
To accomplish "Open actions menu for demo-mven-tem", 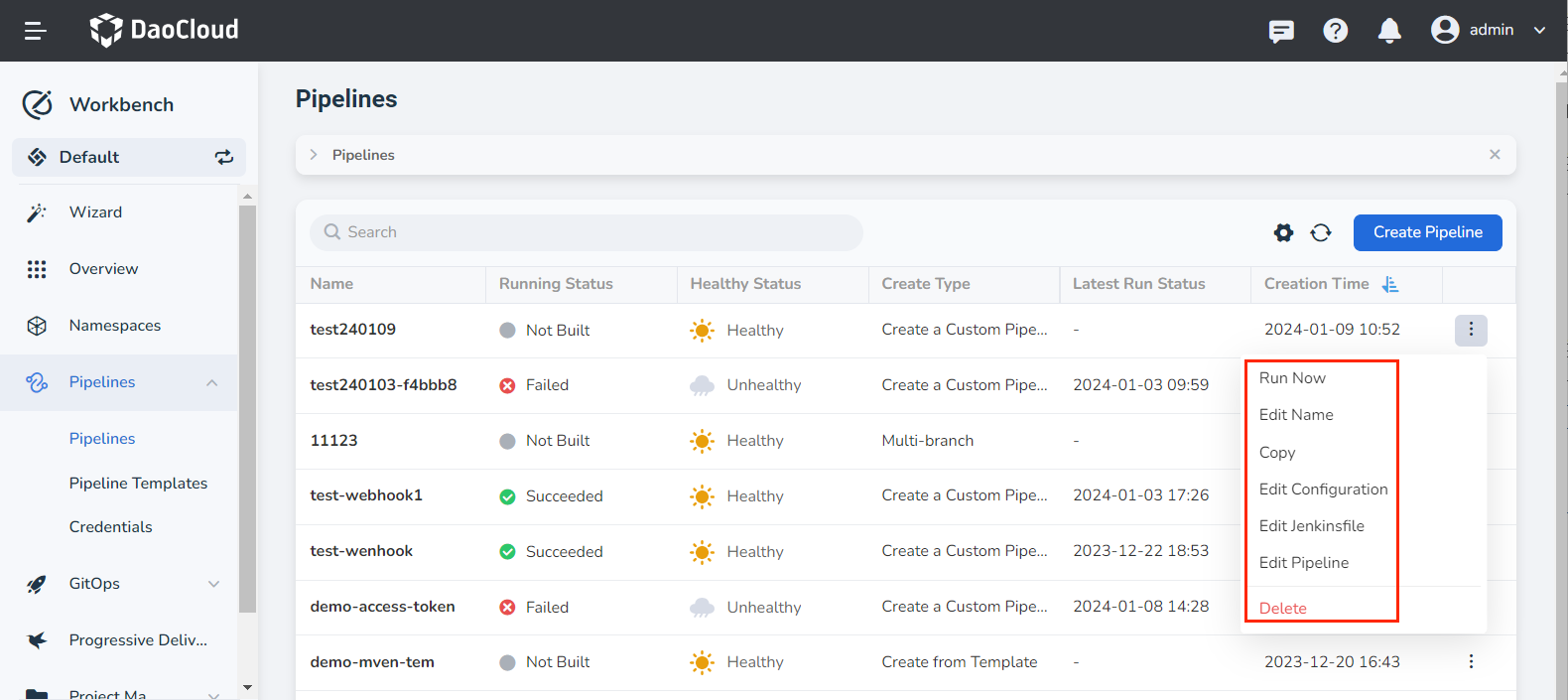I will 1471,661.
